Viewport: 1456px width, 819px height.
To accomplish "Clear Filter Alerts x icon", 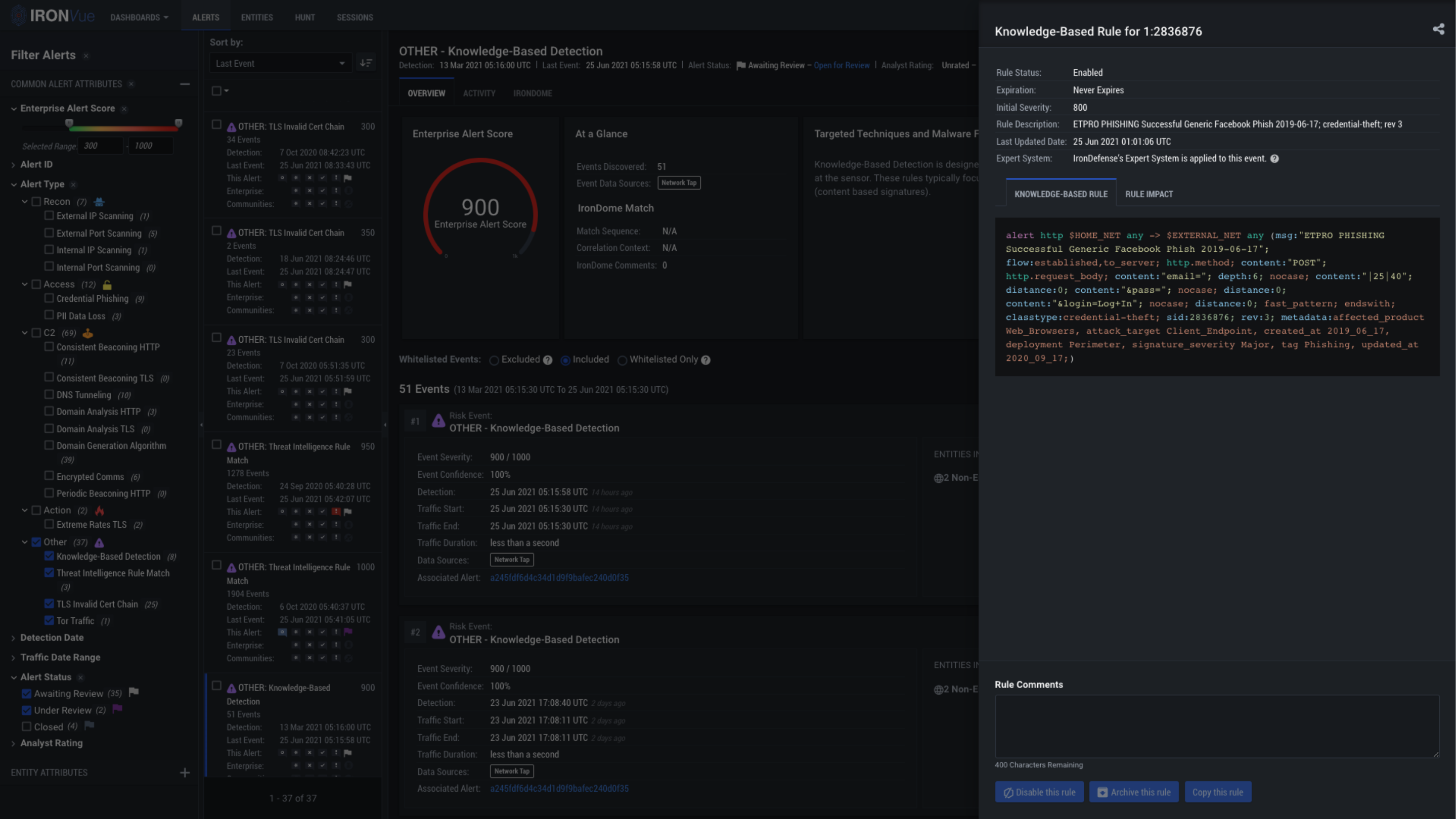I will tap(86, 56).
